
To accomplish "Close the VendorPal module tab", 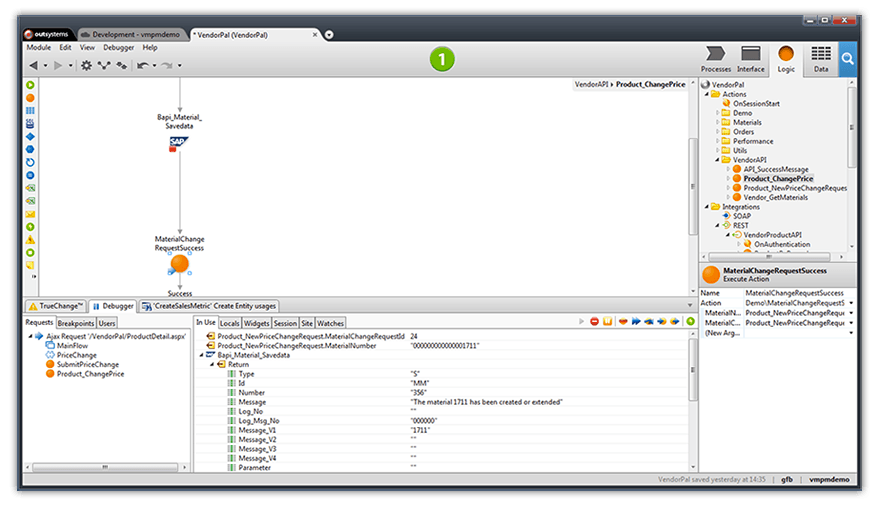I will point(315,35).
